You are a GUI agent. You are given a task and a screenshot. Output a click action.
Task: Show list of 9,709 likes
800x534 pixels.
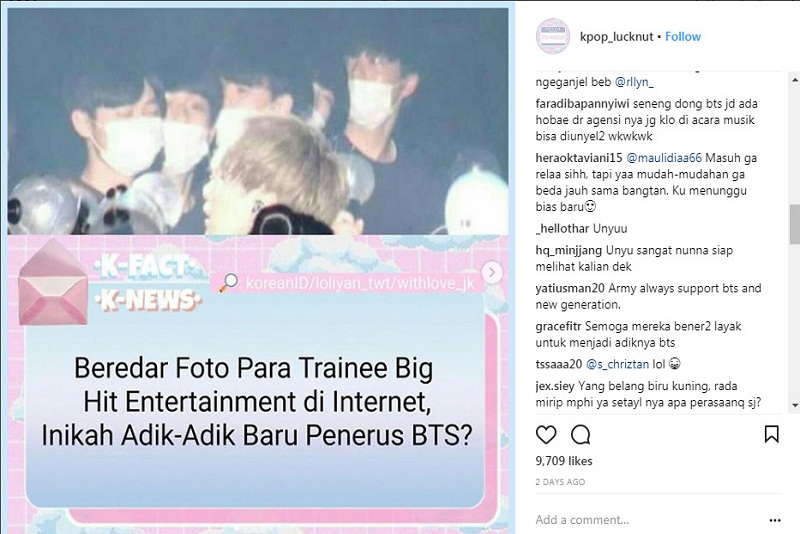(564, 461)
